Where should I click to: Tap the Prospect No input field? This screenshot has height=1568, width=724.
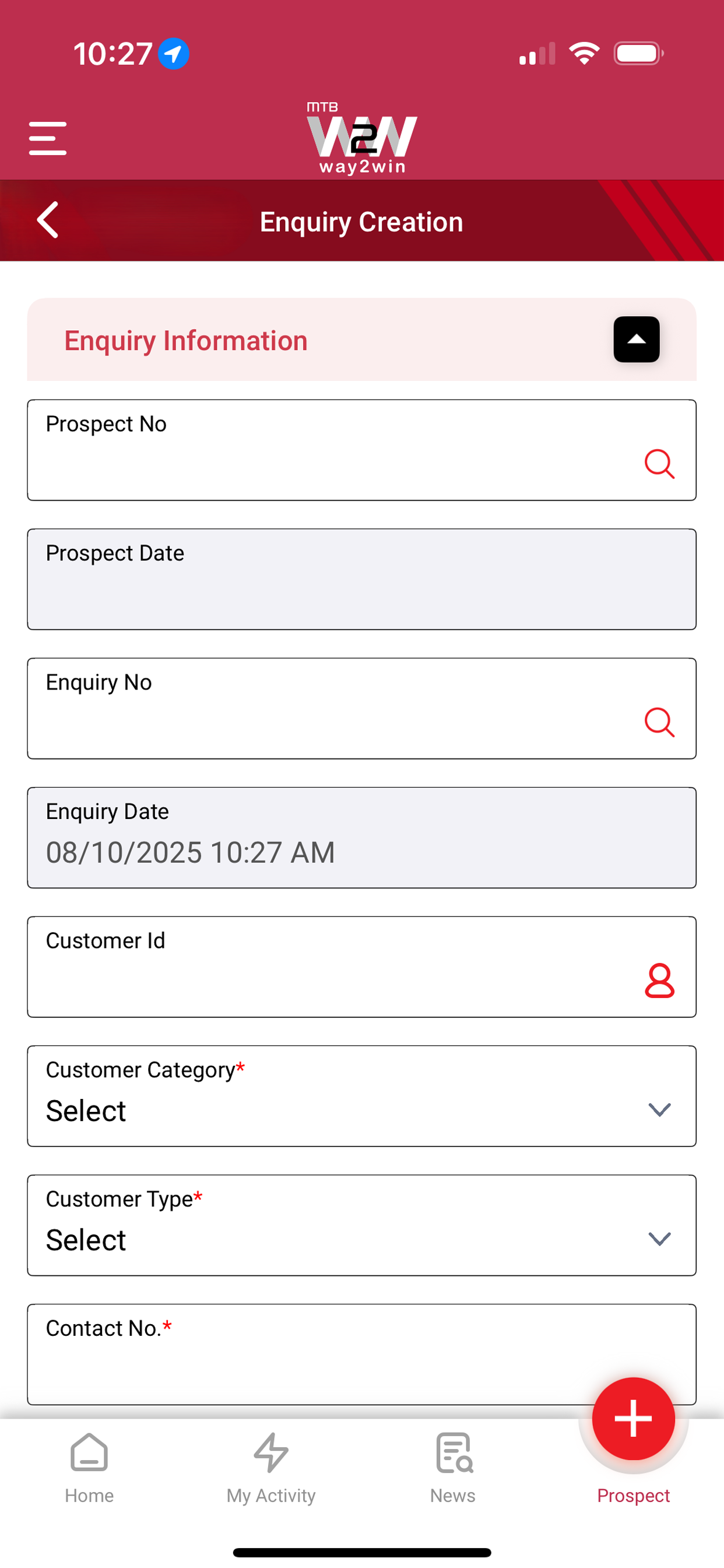[x=362, y=450]
